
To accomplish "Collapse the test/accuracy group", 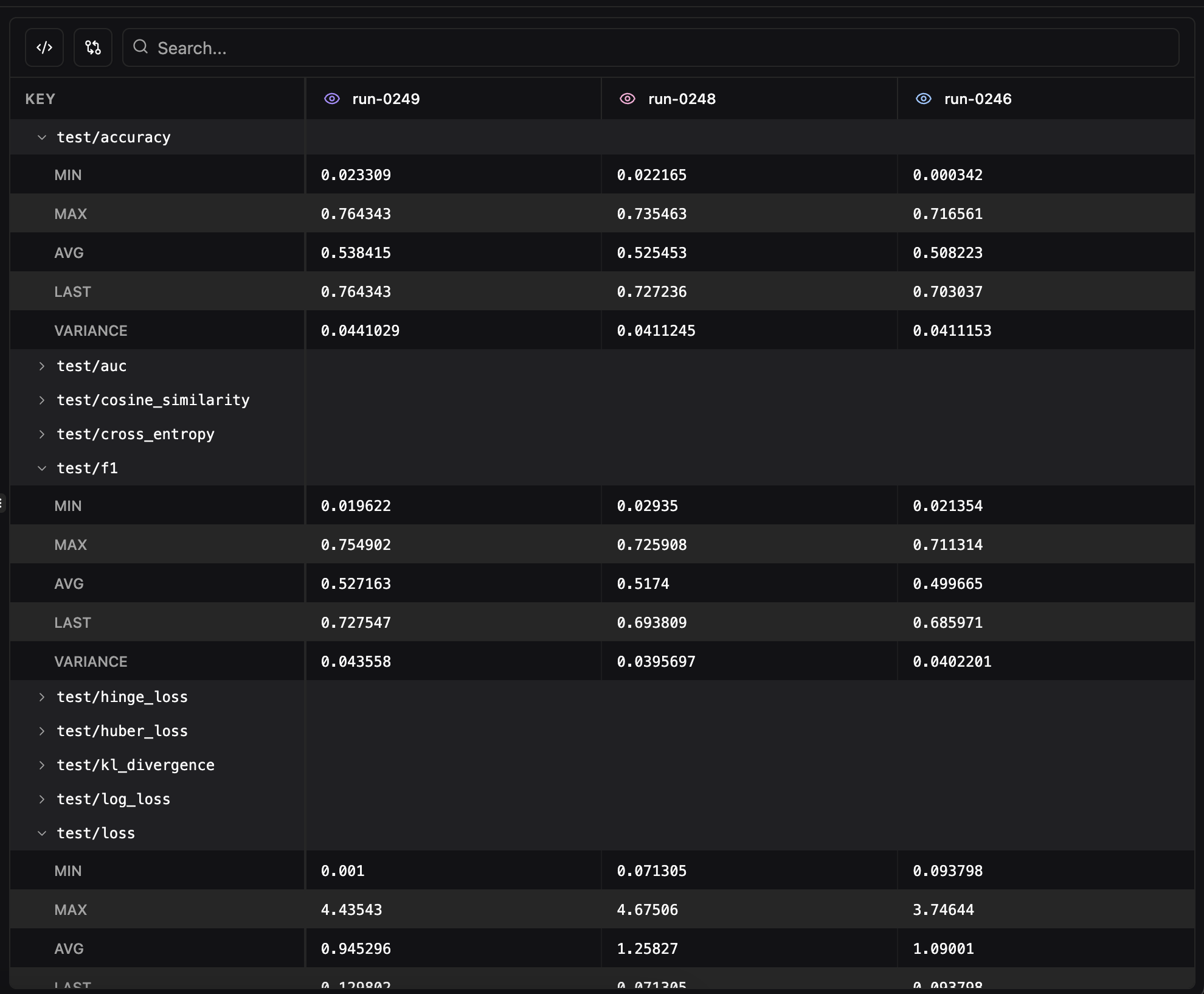I will (42, 137).
